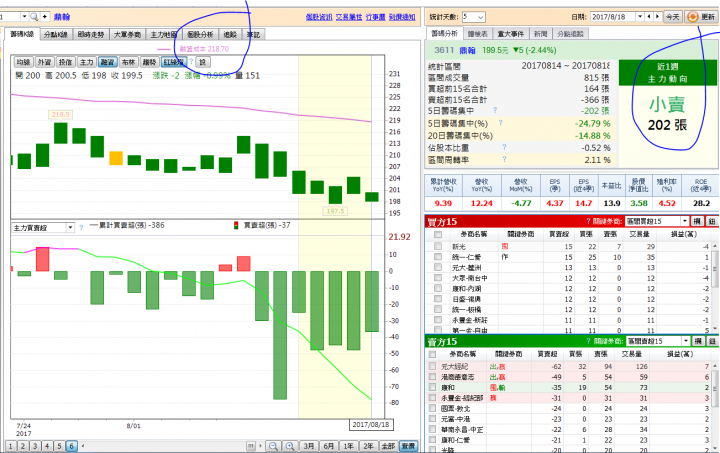Open the 重大事件 tab
The image size is (720, 453).
click(511, 34)
